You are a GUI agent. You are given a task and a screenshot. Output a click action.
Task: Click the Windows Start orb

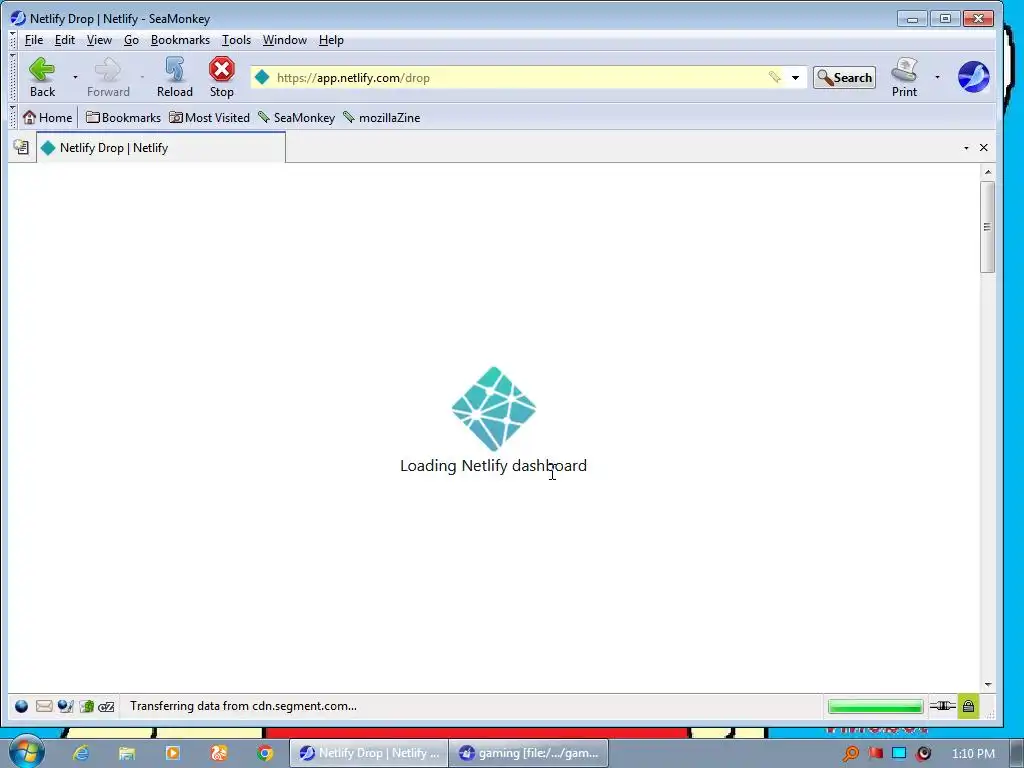tap(26, 752)
